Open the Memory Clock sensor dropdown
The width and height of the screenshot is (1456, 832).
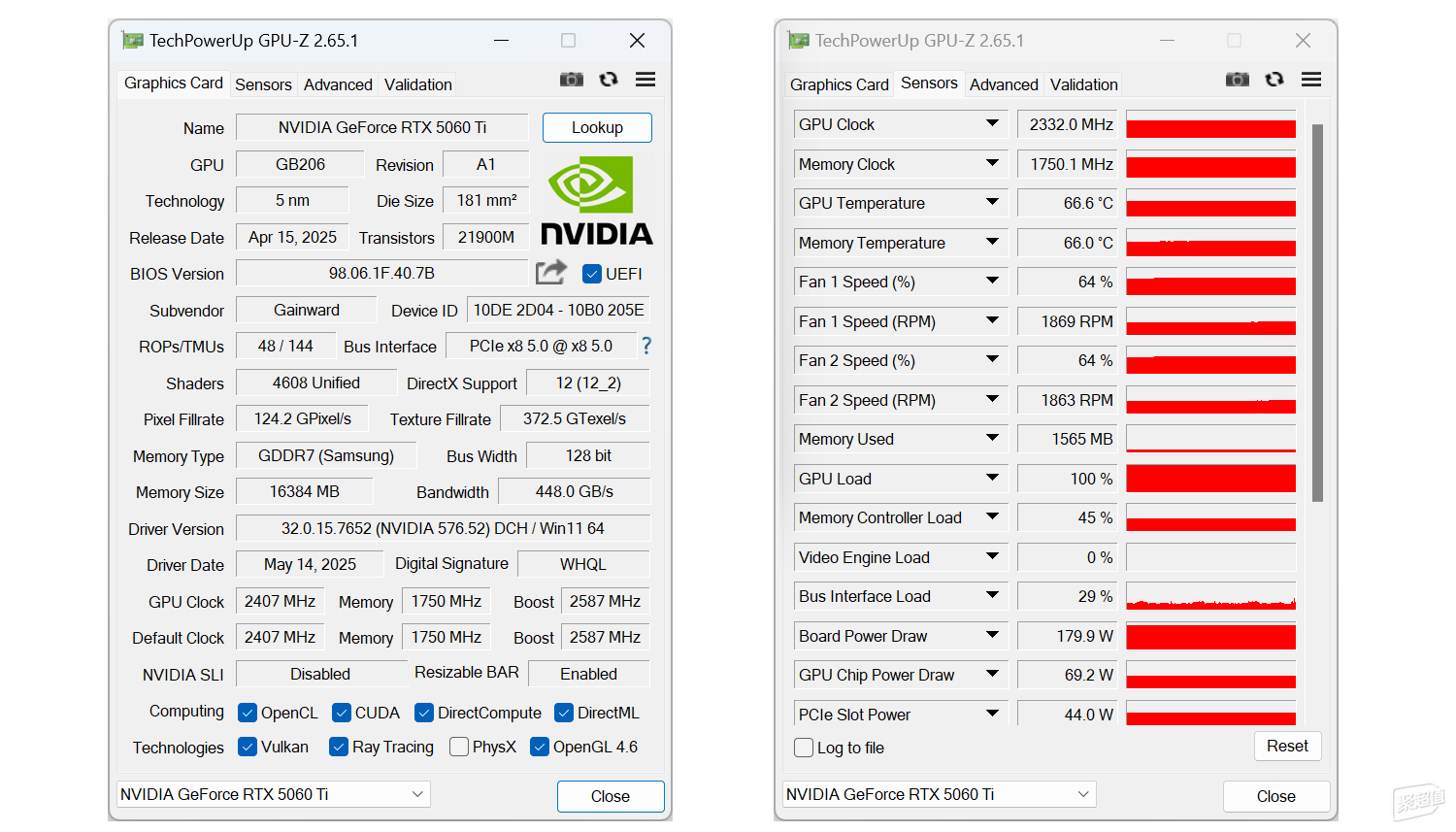coord(992,164)
